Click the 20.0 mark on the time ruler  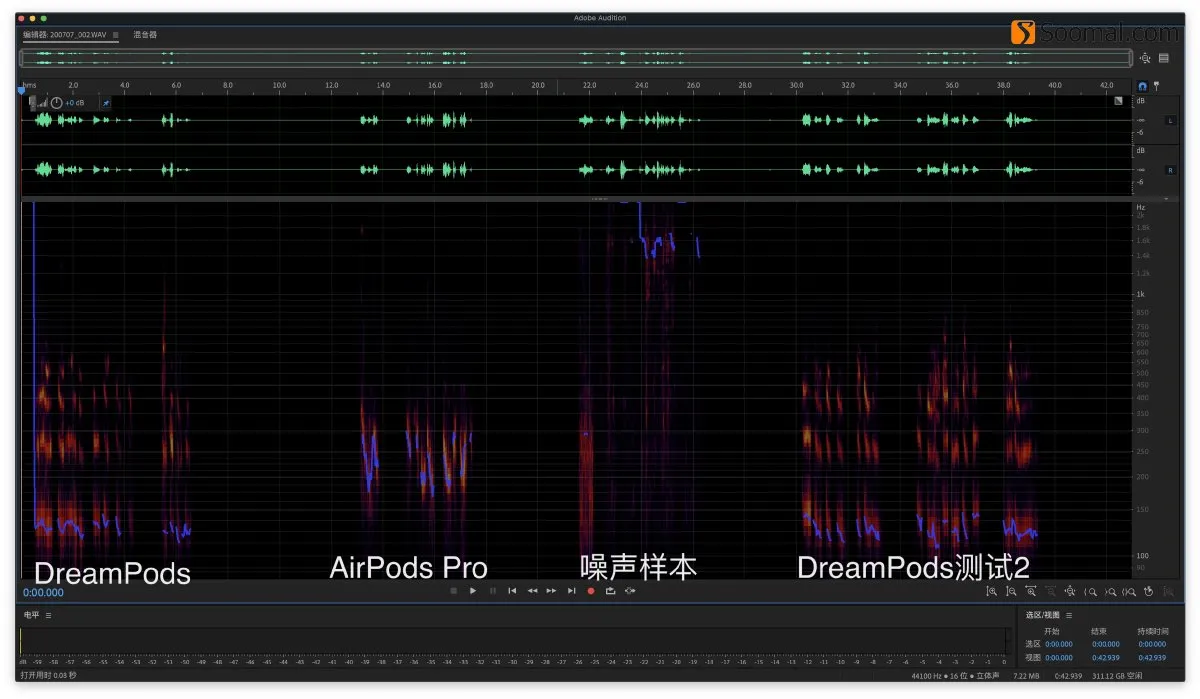click(x=538, y=85)
